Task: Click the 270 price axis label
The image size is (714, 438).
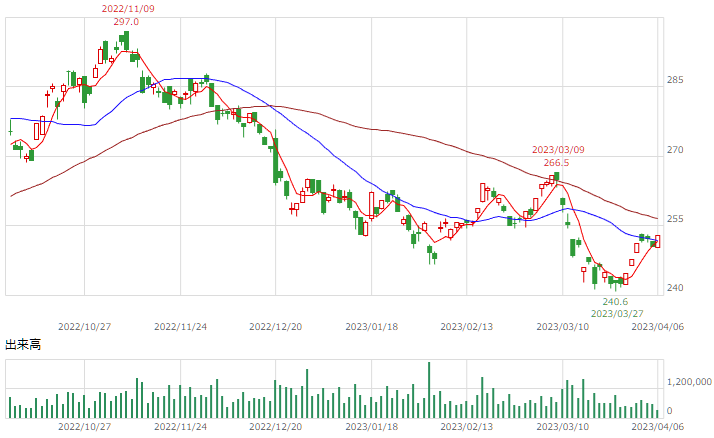Action: click(675, 150)
